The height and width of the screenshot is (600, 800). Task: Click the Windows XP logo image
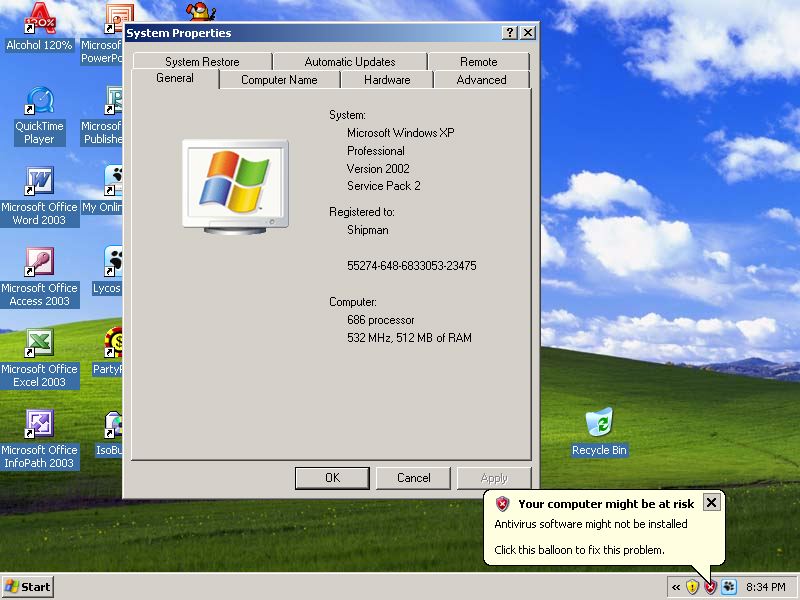[235, 187]
